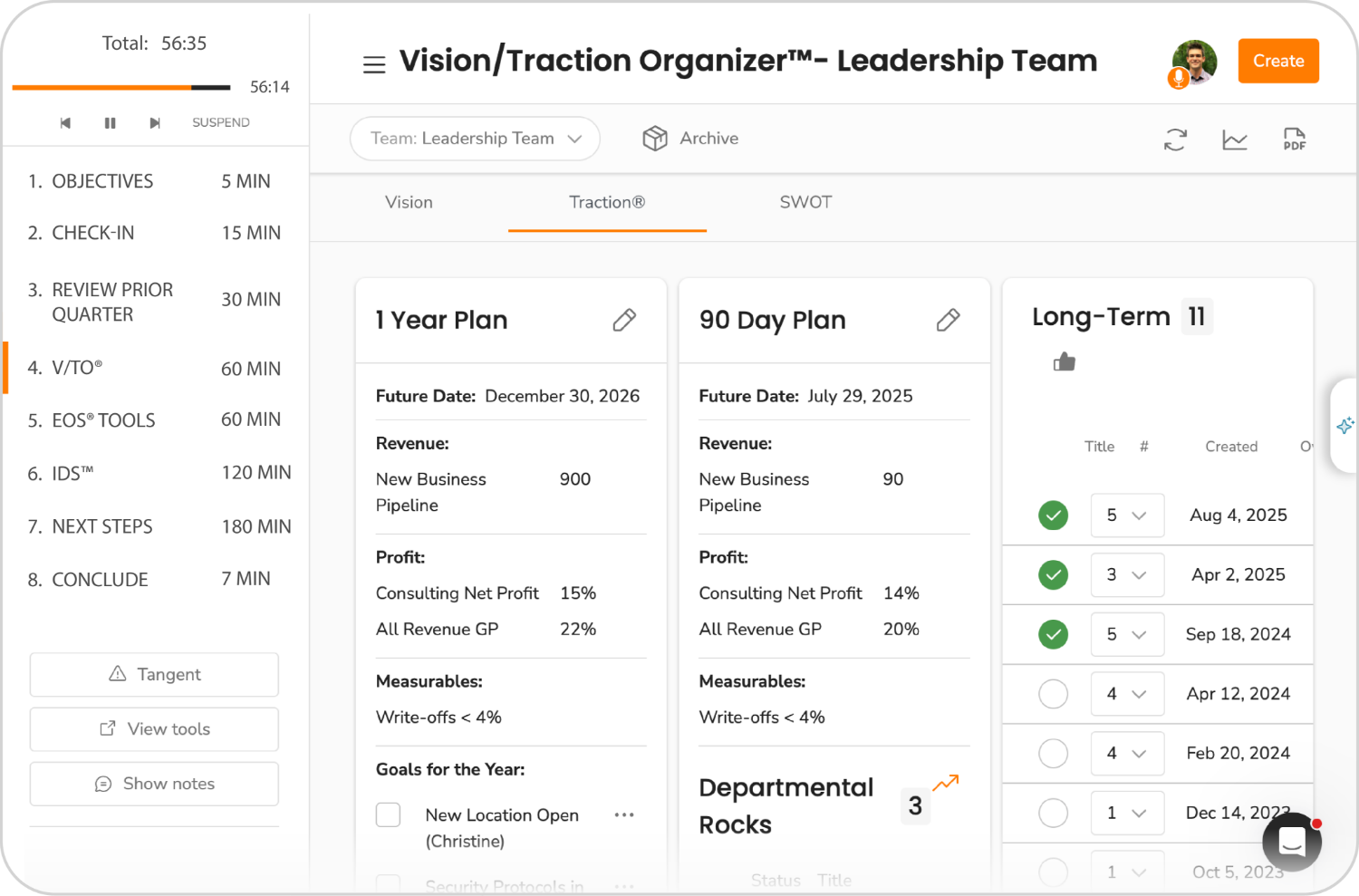Uncheck the completed Aug 4, 2025 item
This screenshot has height=896, width=1359.
click(x=1053, y=515)
